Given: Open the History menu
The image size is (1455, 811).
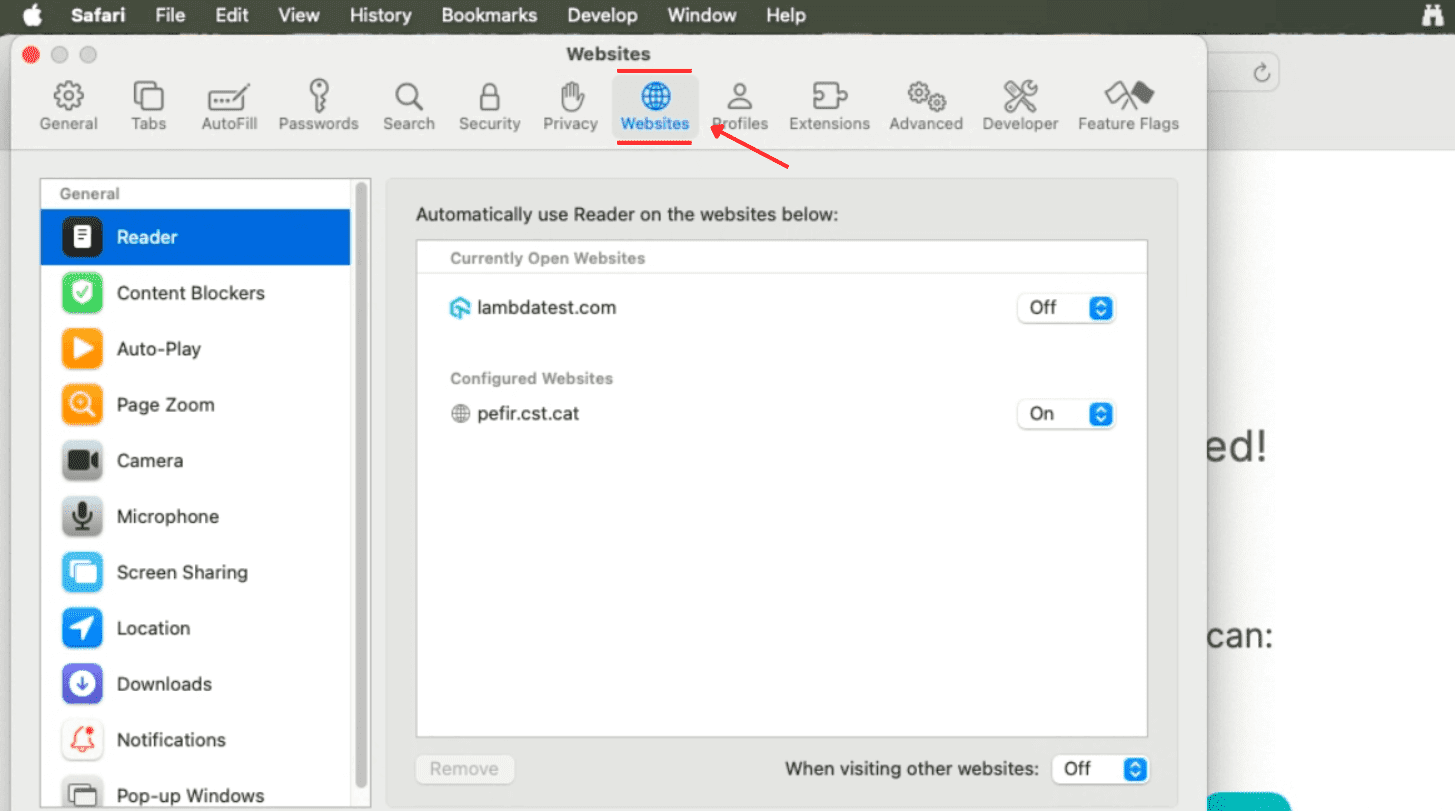Looking at the screenshot, I should coord(380,15).
